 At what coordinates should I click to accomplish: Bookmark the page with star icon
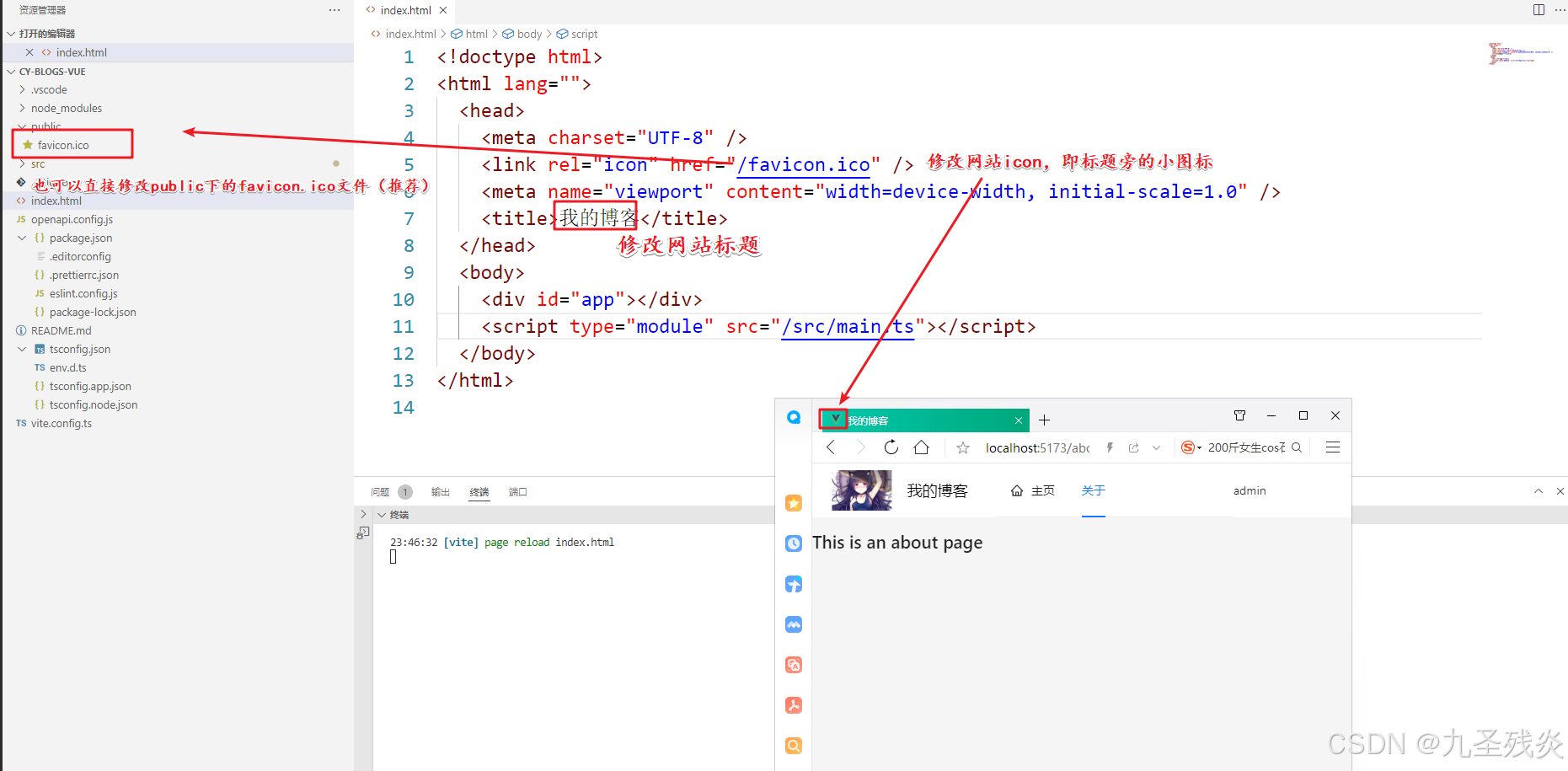point(963,448)
